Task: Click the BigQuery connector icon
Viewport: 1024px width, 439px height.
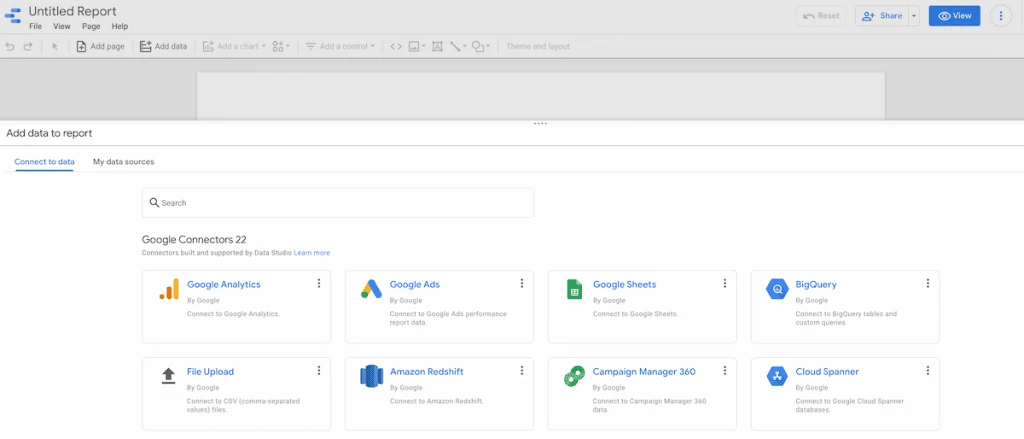Action: pos(777,288)
